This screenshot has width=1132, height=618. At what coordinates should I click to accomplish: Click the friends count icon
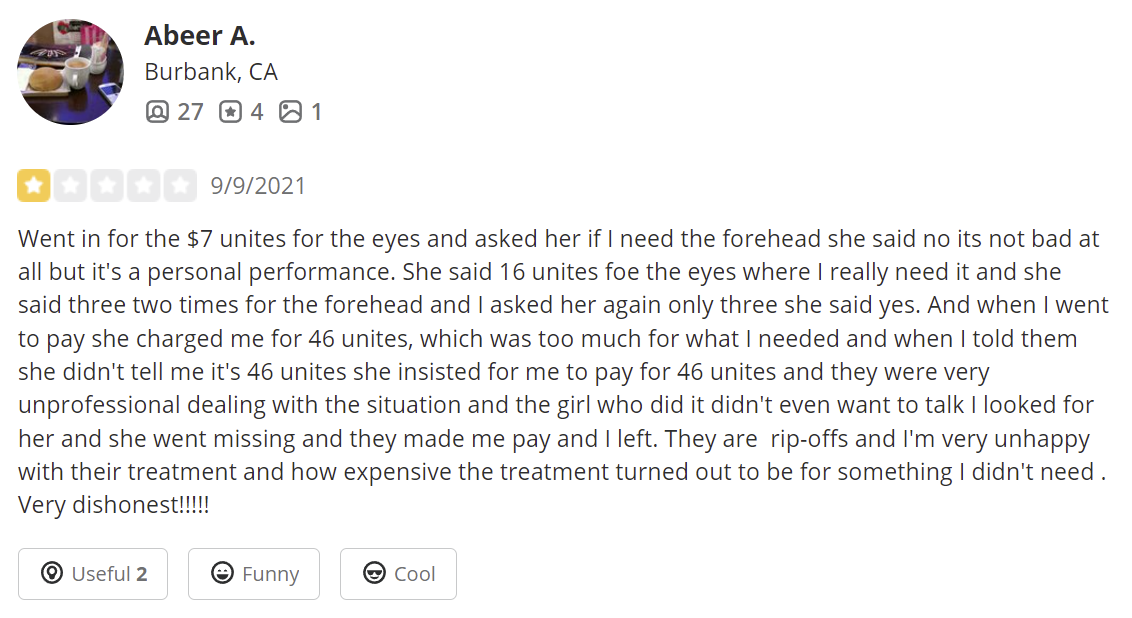pos(157,112)
